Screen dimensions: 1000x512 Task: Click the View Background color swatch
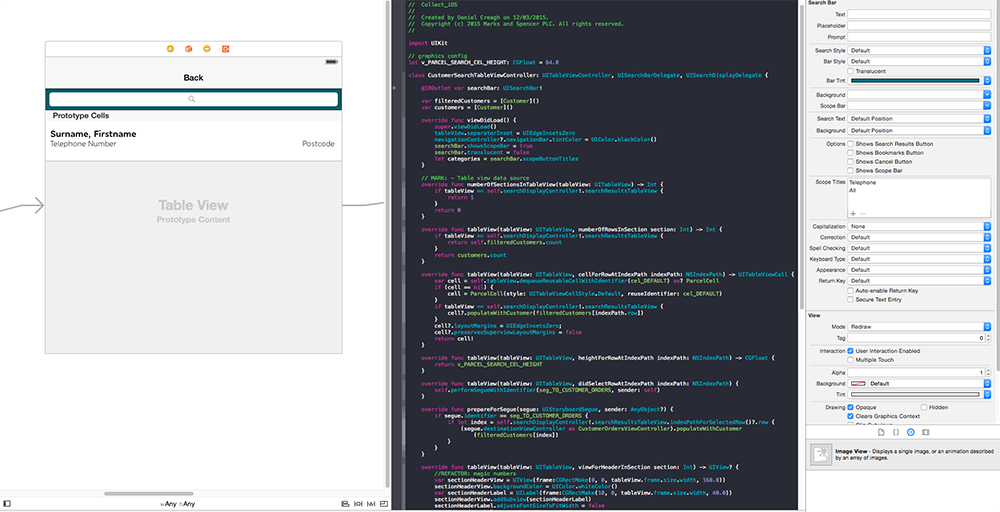(x=858, y=384)
